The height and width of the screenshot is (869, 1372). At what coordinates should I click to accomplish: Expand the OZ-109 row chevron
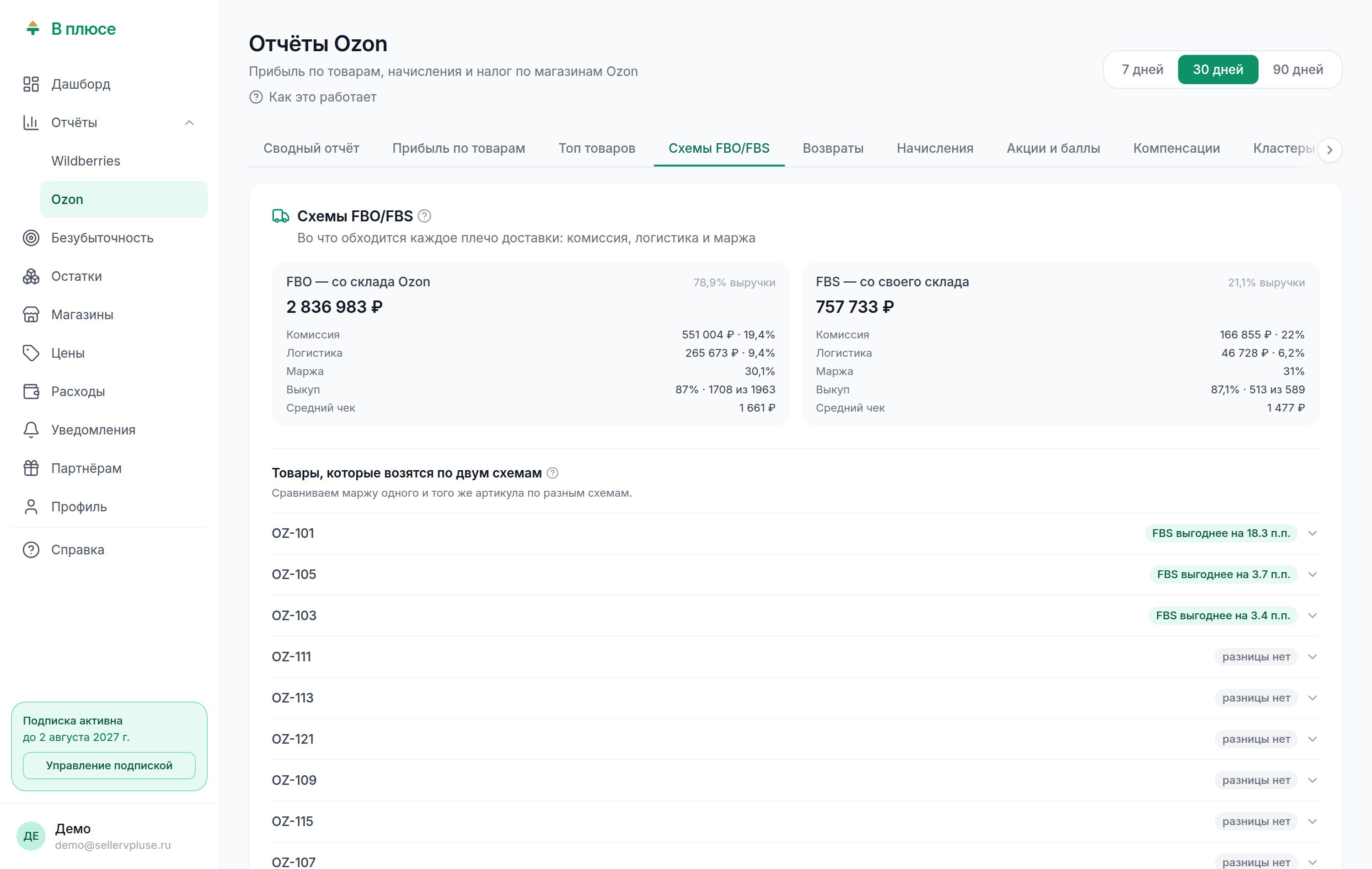pos(1313,780)
